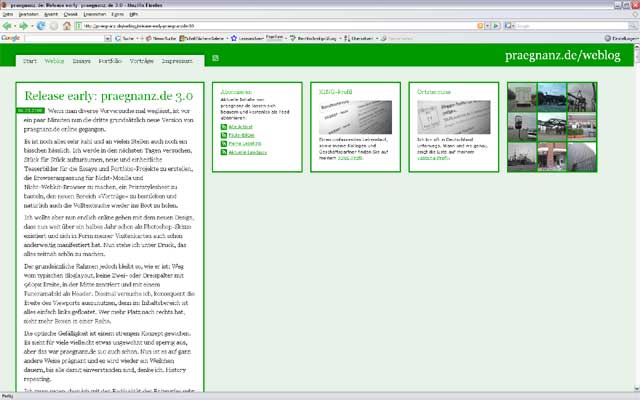Click the first feed link under Abonnieren
The width and height of the screenshot is (640, 400).
[x=240, y=127]
